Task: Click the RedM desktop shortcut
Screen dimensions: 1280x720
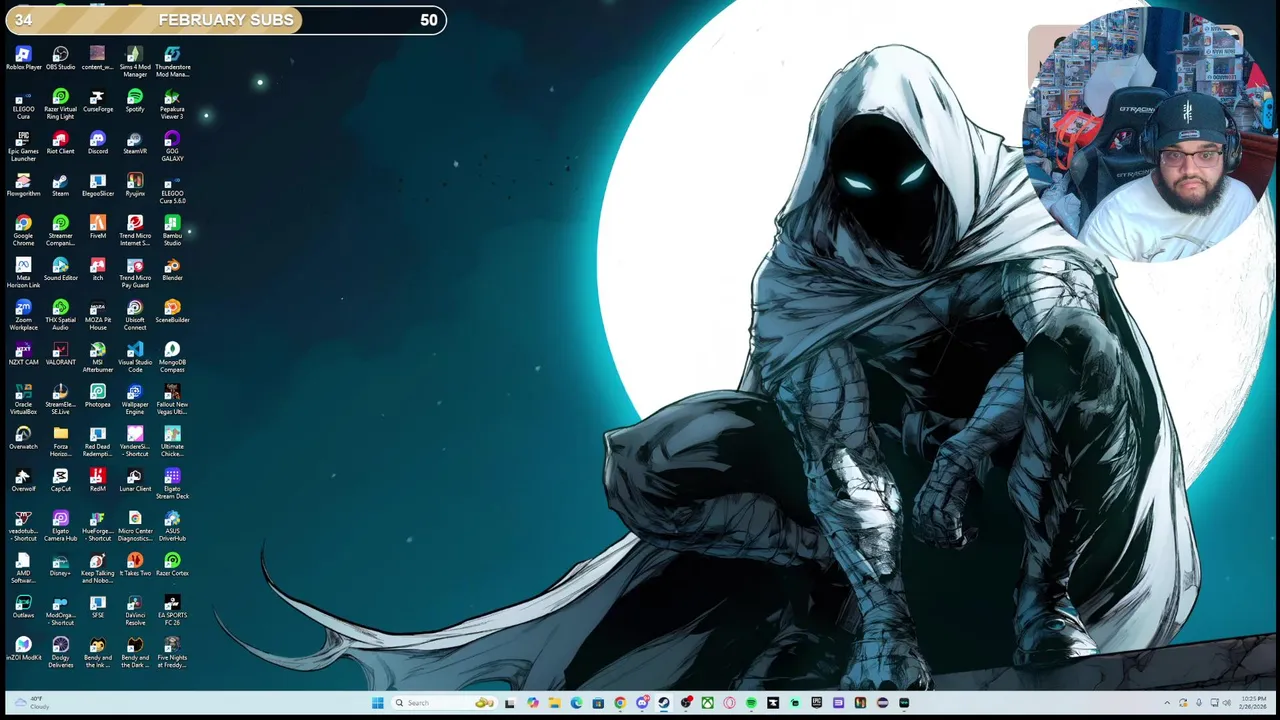Action: [97, 480]
